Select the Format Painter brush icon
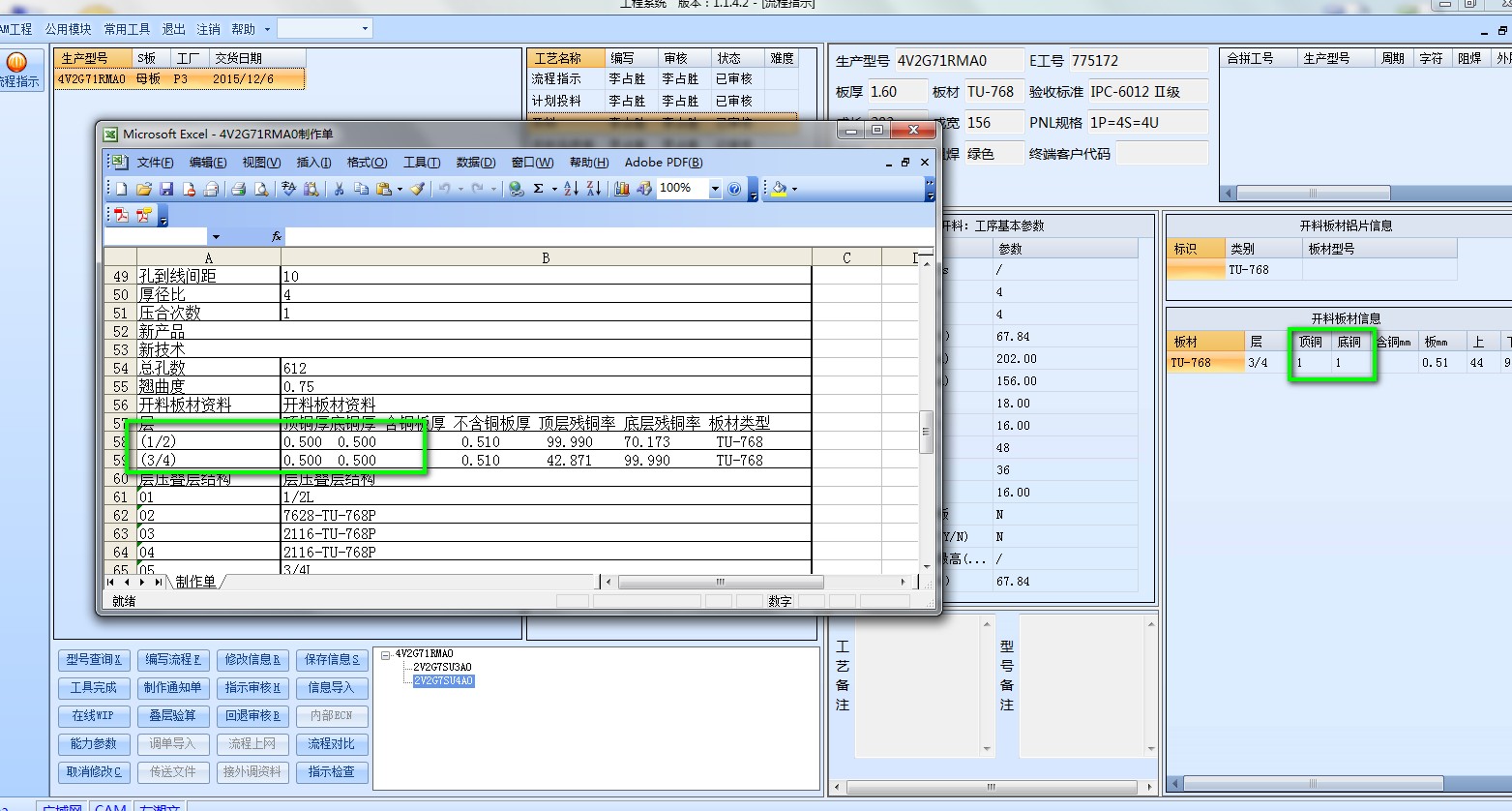The image size is (1512, 811). point(418,189)
